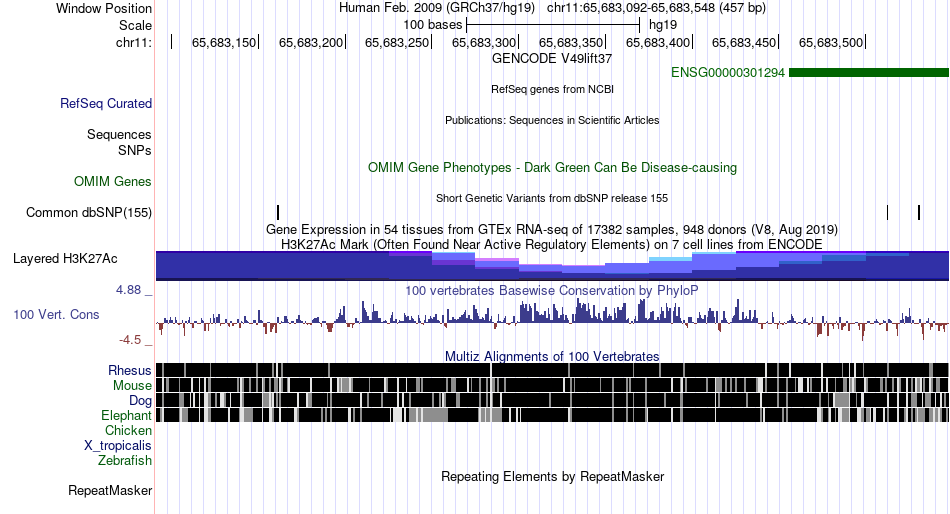Open Repeating Elements by RepeatMasker title
This screenshot has width=950, height=514.
(x=552, y=476)
